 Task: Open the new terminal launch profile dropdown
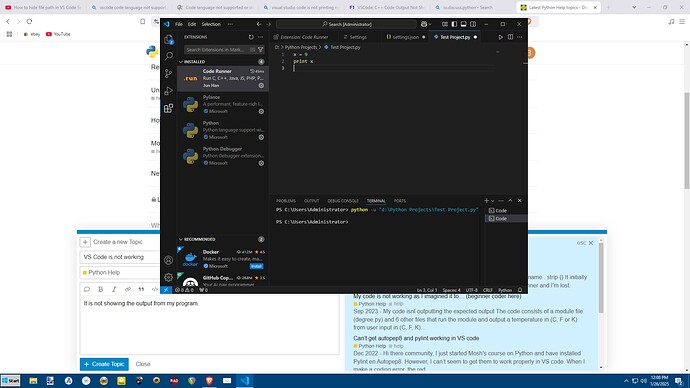(x=493, y=201)
